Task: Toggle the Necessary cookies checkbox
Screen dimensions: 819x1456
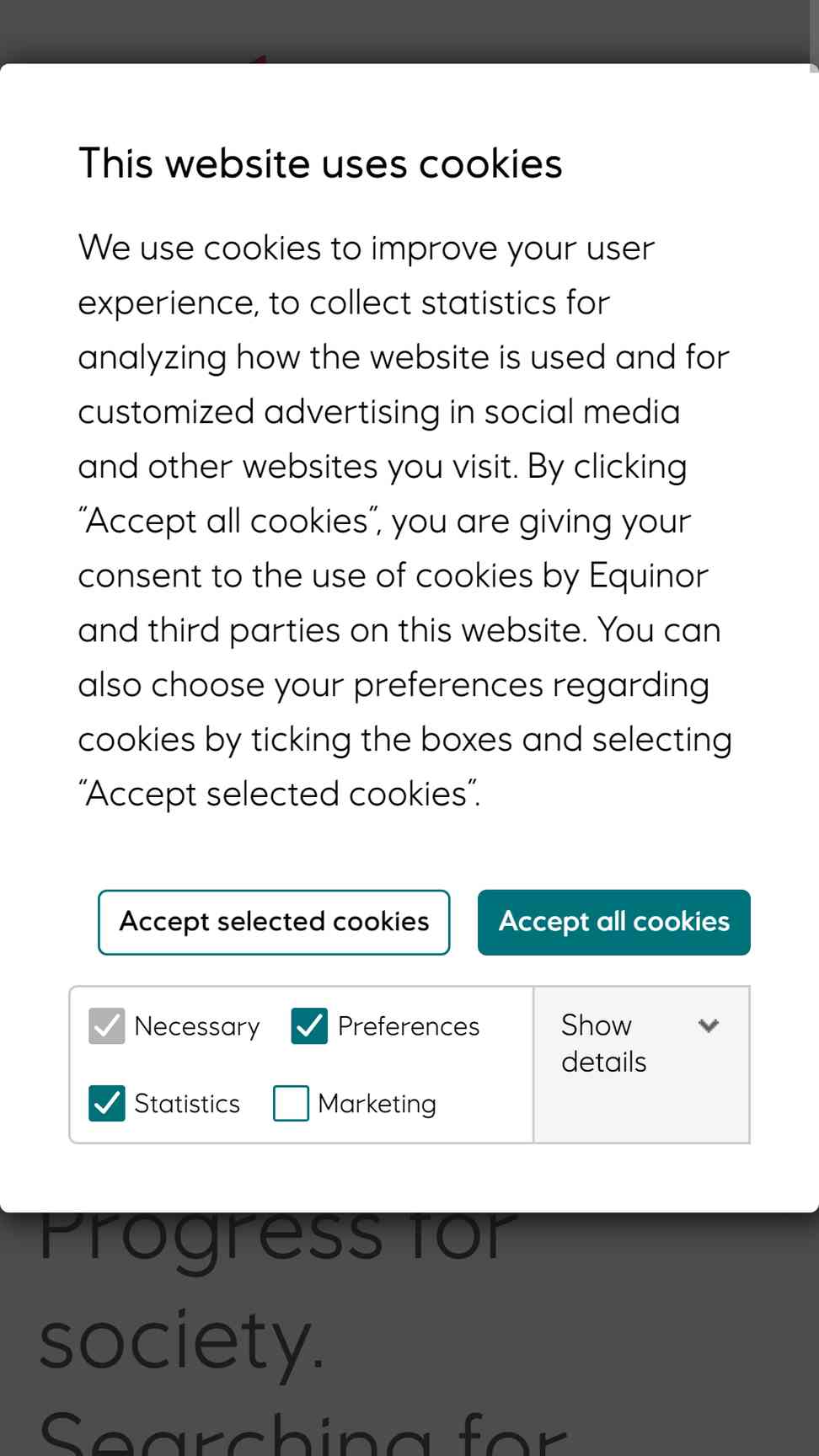Action: coord(107,1025)
